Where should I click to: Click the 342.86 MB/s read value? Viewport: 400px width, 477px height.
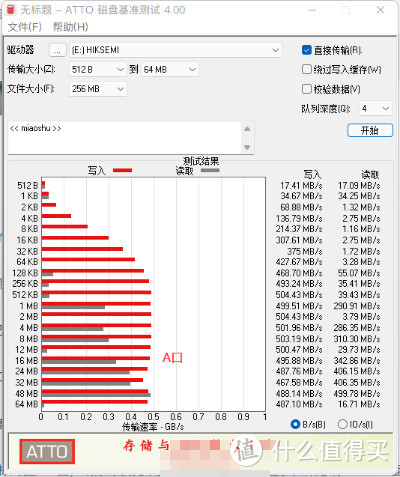pos(357,361)
